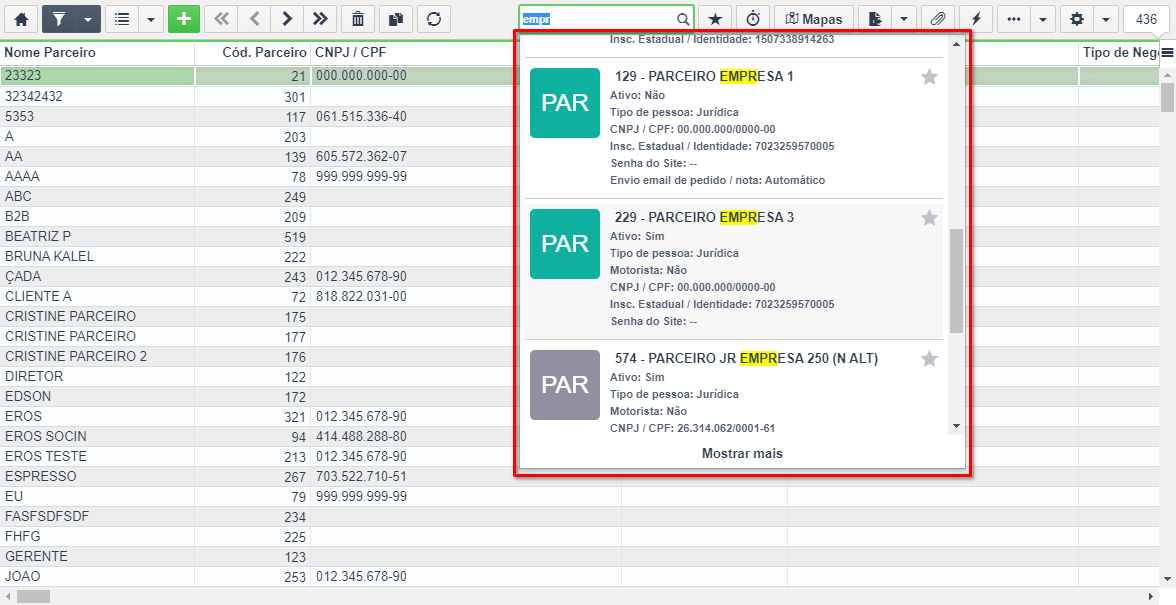1176x605 pixels.
Task: Click the results list scrollbar thumb
Action: tap(956, 281)
